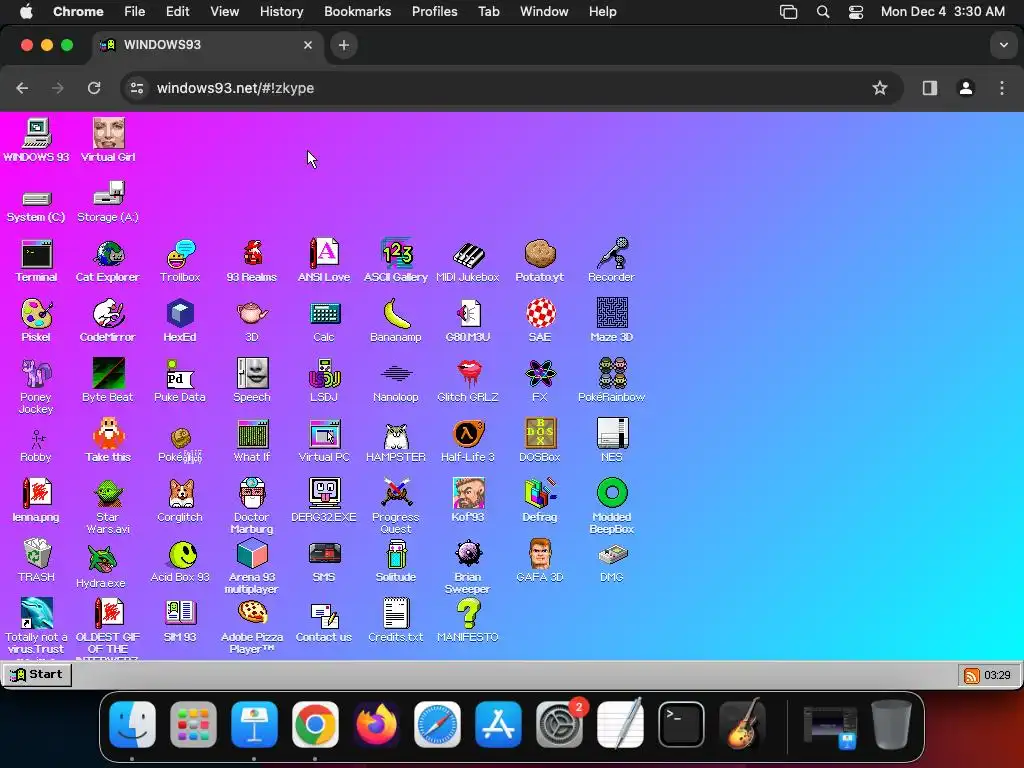Open the 3D teapot icon
Image resolution: width=1024 pixels, height=768 pixels.
[252, 321]
